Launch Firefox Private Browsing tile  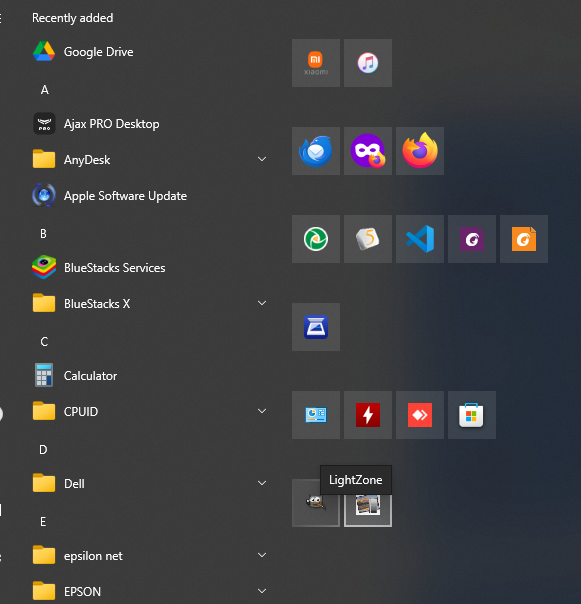tap(368, 151)
